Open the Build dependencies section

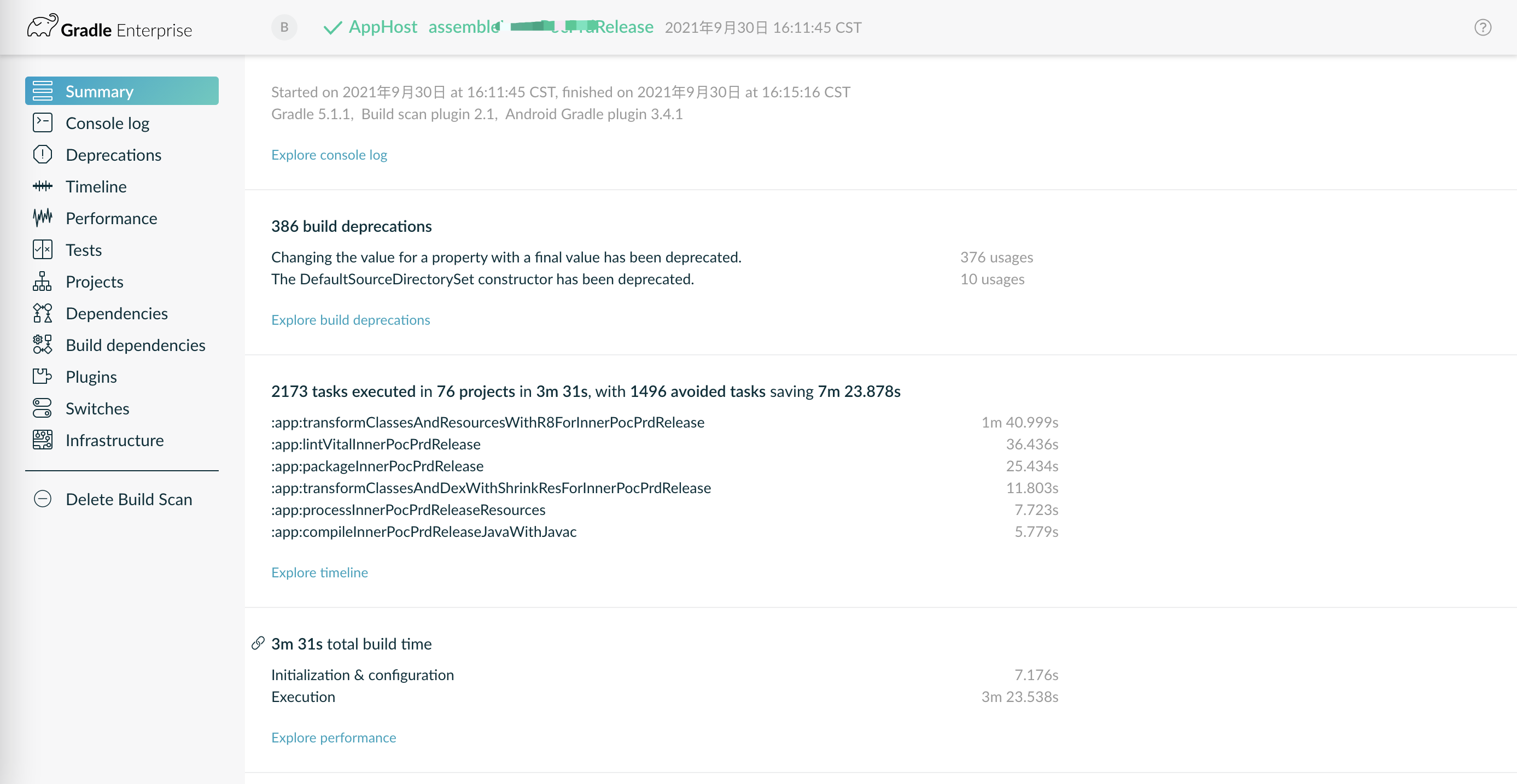coord(136,346)
